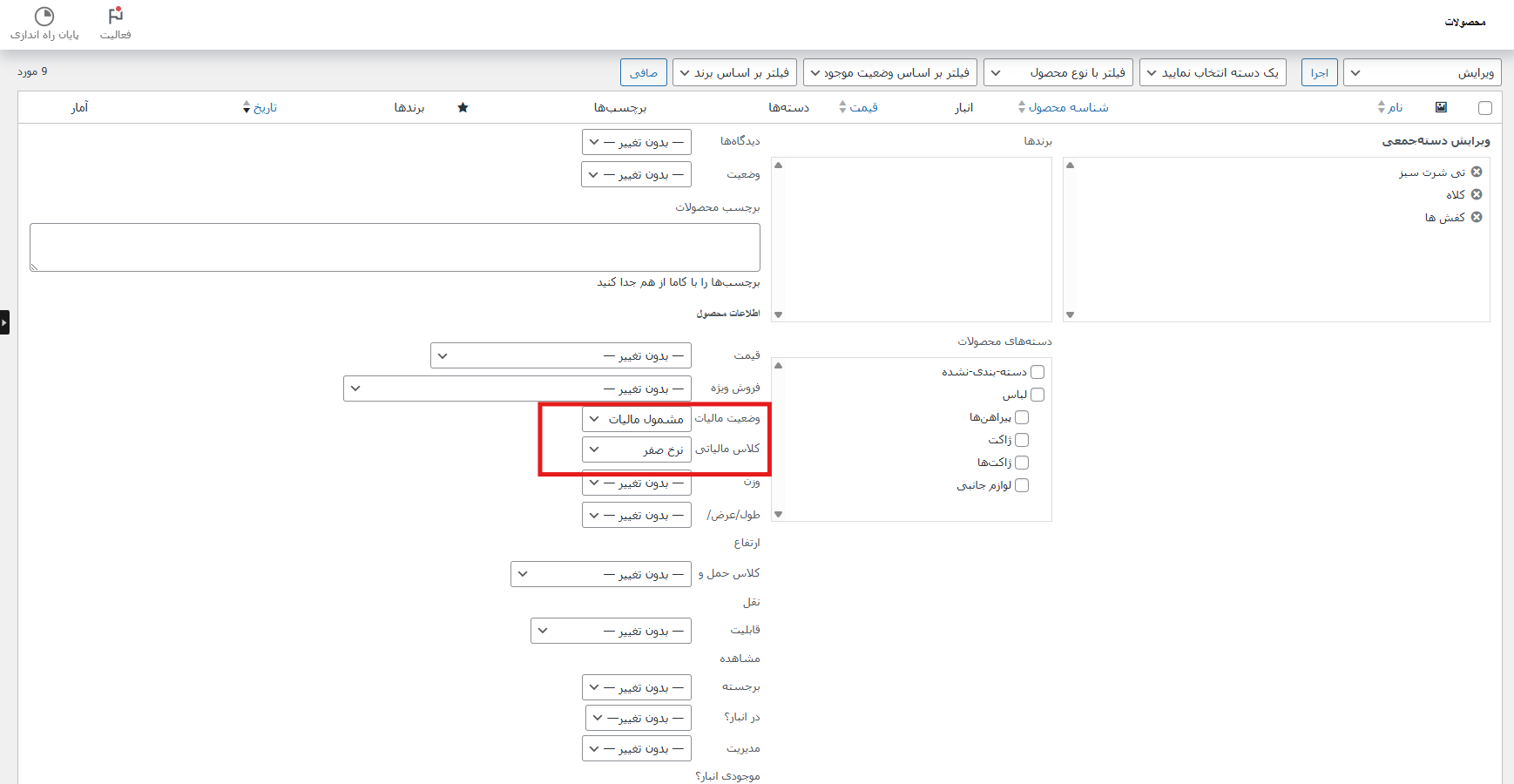Screen dimensions: 1514x784
Task: Click the اجرا apply button
Action: (1320, 72)
